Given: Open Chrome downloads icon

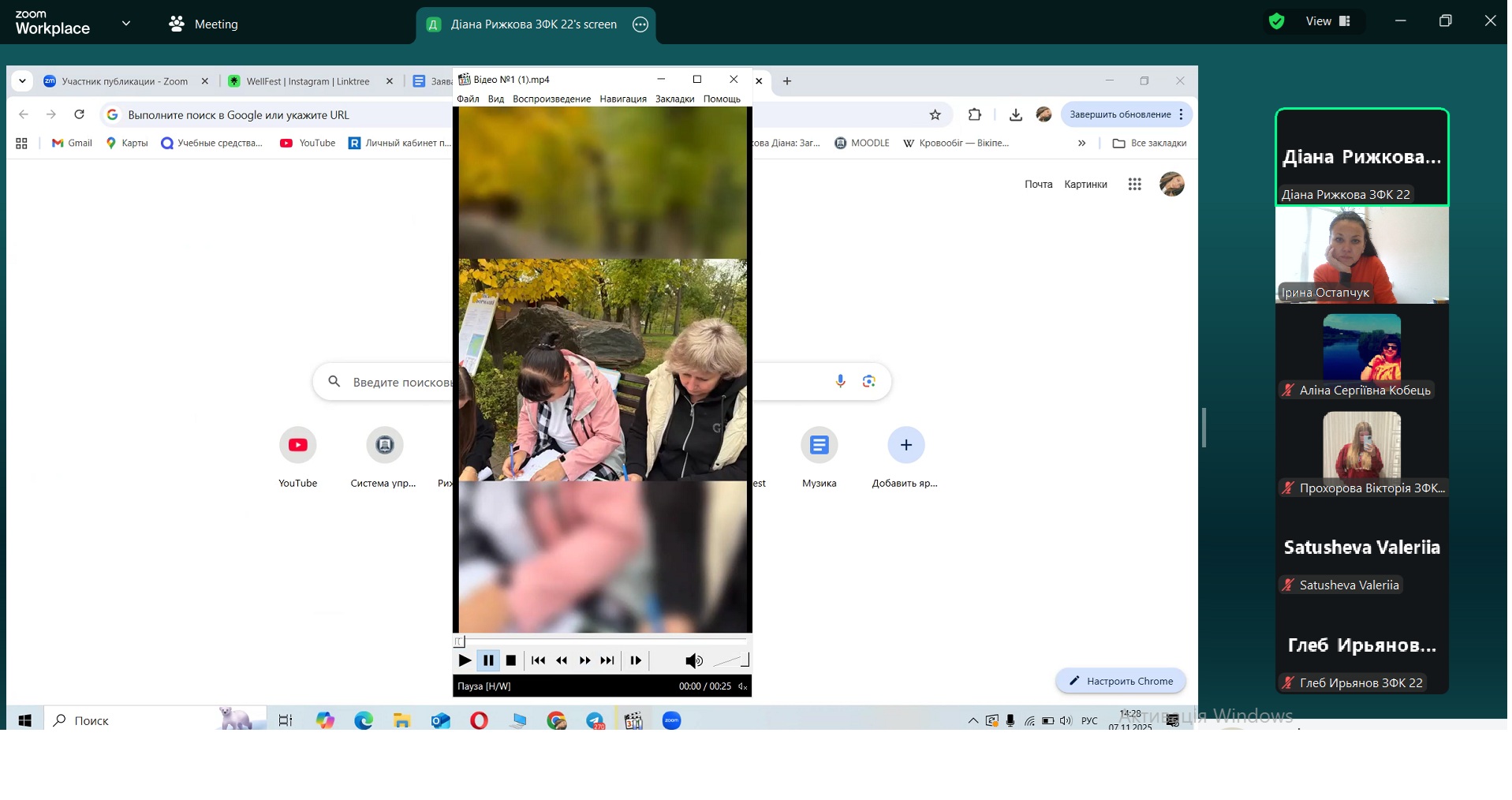Looking at the screenshot, I should tap(1015, 115).
